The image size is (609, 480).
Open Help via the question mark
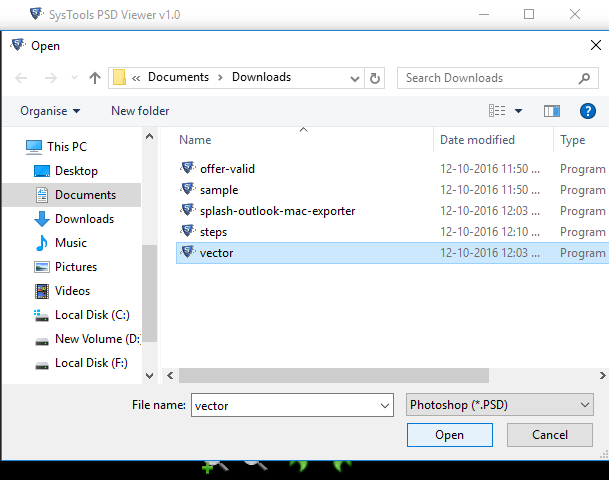(588, 111)
